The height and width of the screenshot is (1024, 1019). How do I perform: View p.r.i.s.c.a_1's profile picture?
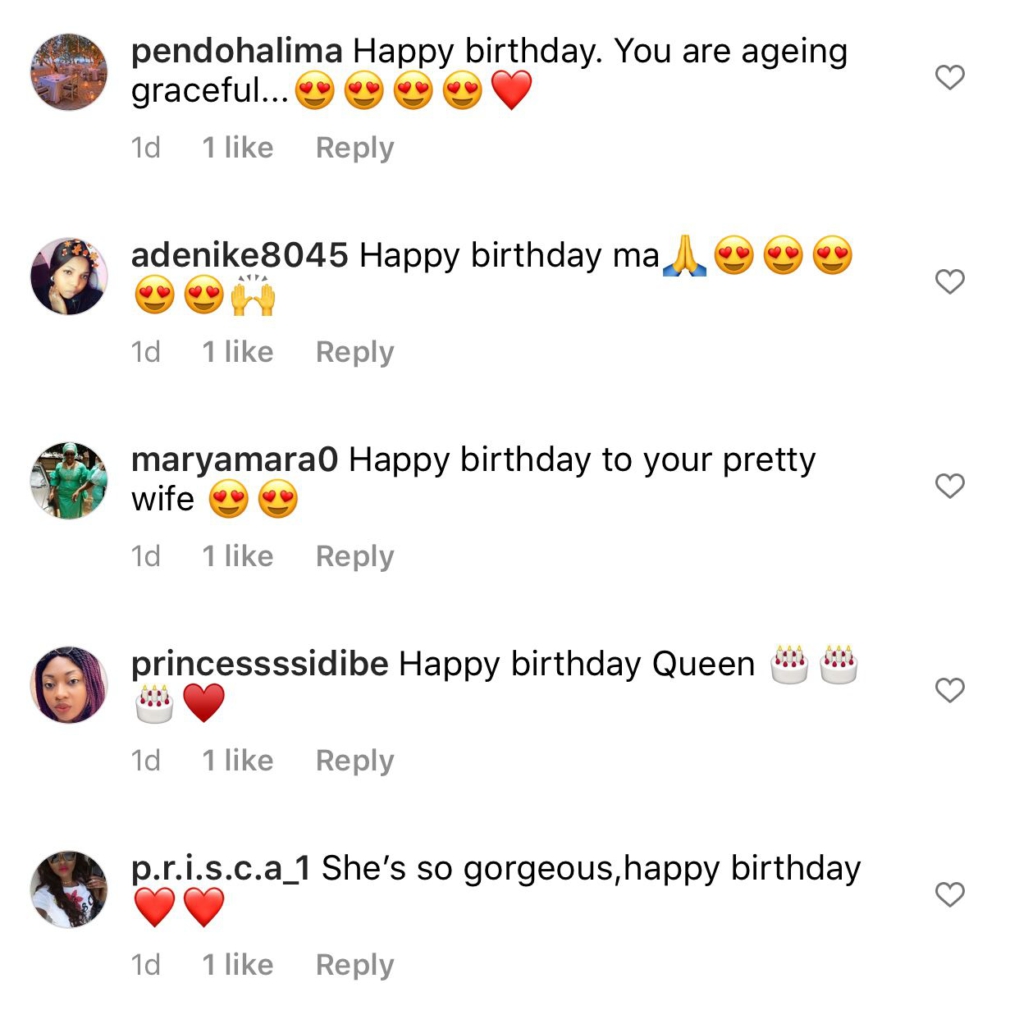point(69,888)
